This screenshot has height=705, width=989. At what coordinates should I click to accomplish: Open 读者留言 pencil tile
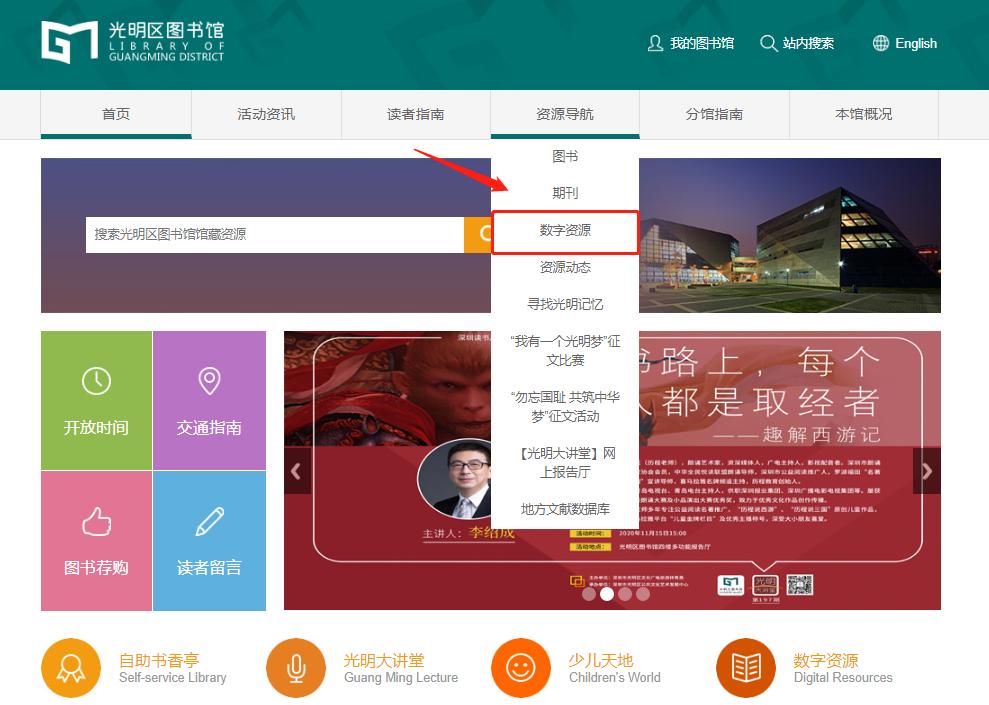[x=209, y=540]
